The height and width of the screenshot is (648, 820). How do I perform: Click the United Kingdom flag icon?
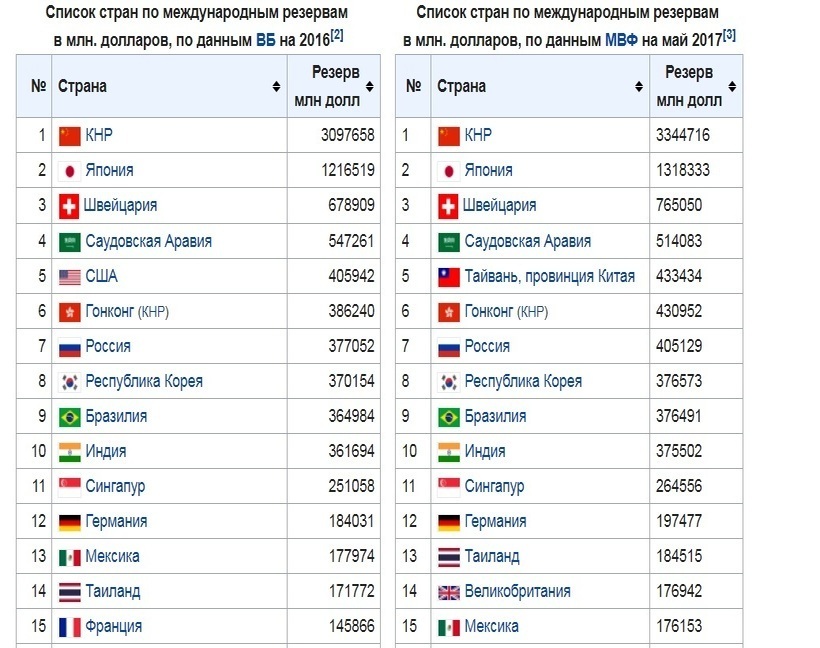448,591
